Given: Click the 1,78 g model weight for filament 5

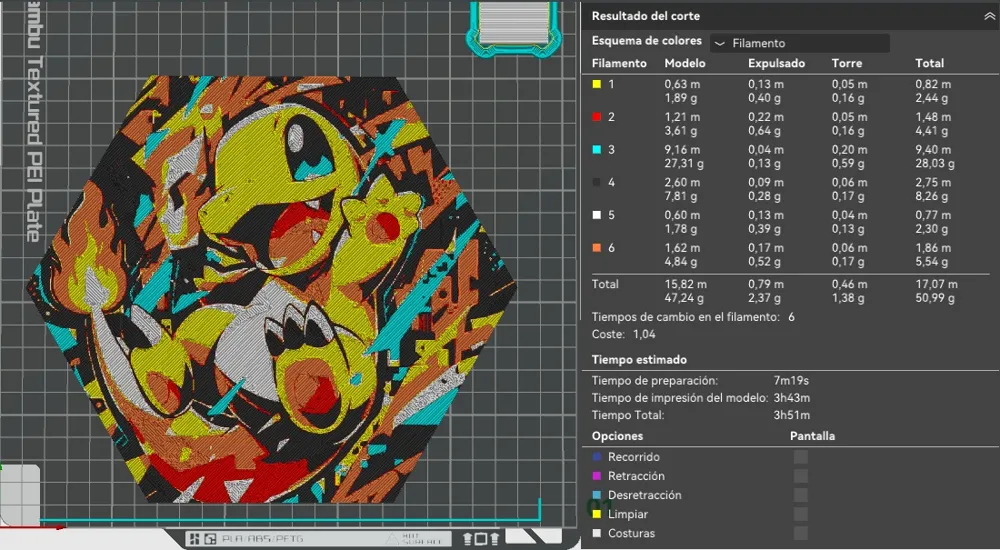Looking at the screenshot, I should point(680,229).
